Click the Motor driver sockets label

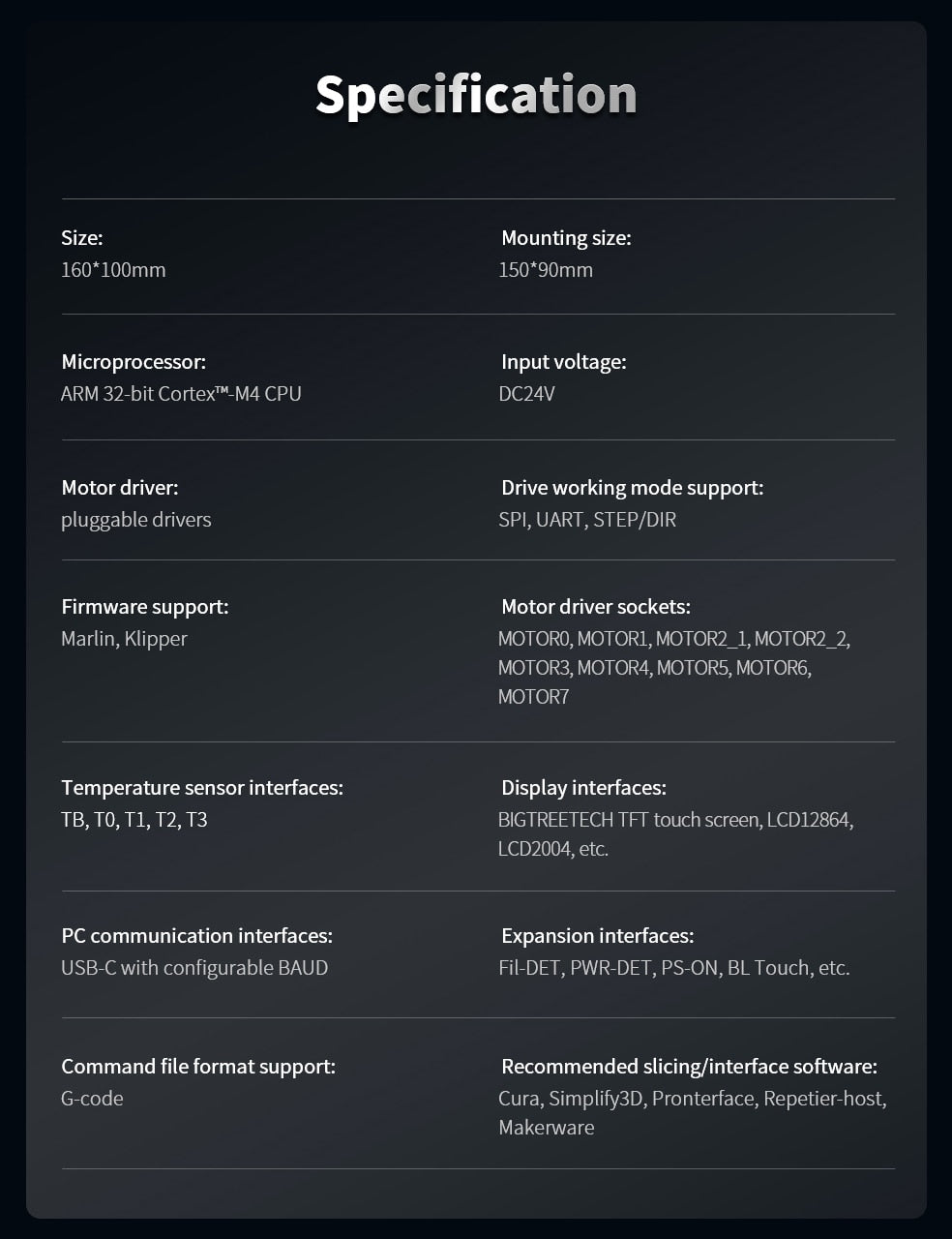point(596,607)
